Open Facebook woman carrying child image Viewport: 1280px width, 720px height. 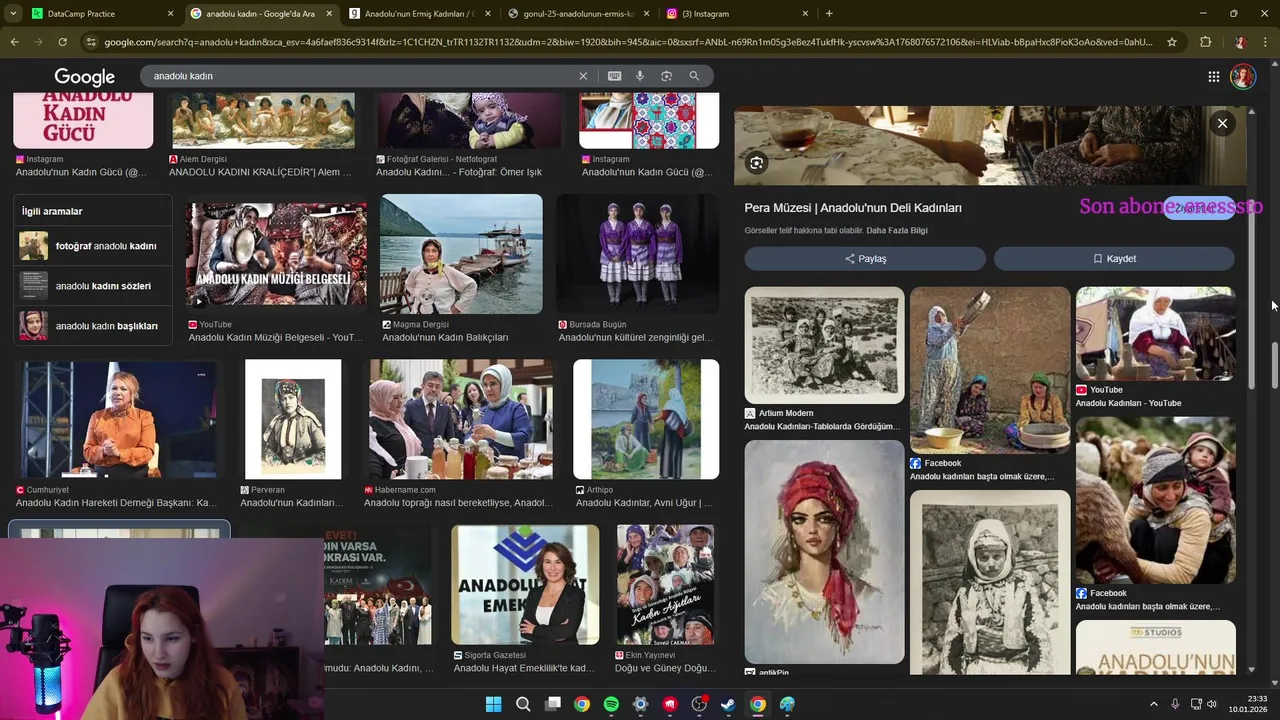coord(1155,500)
